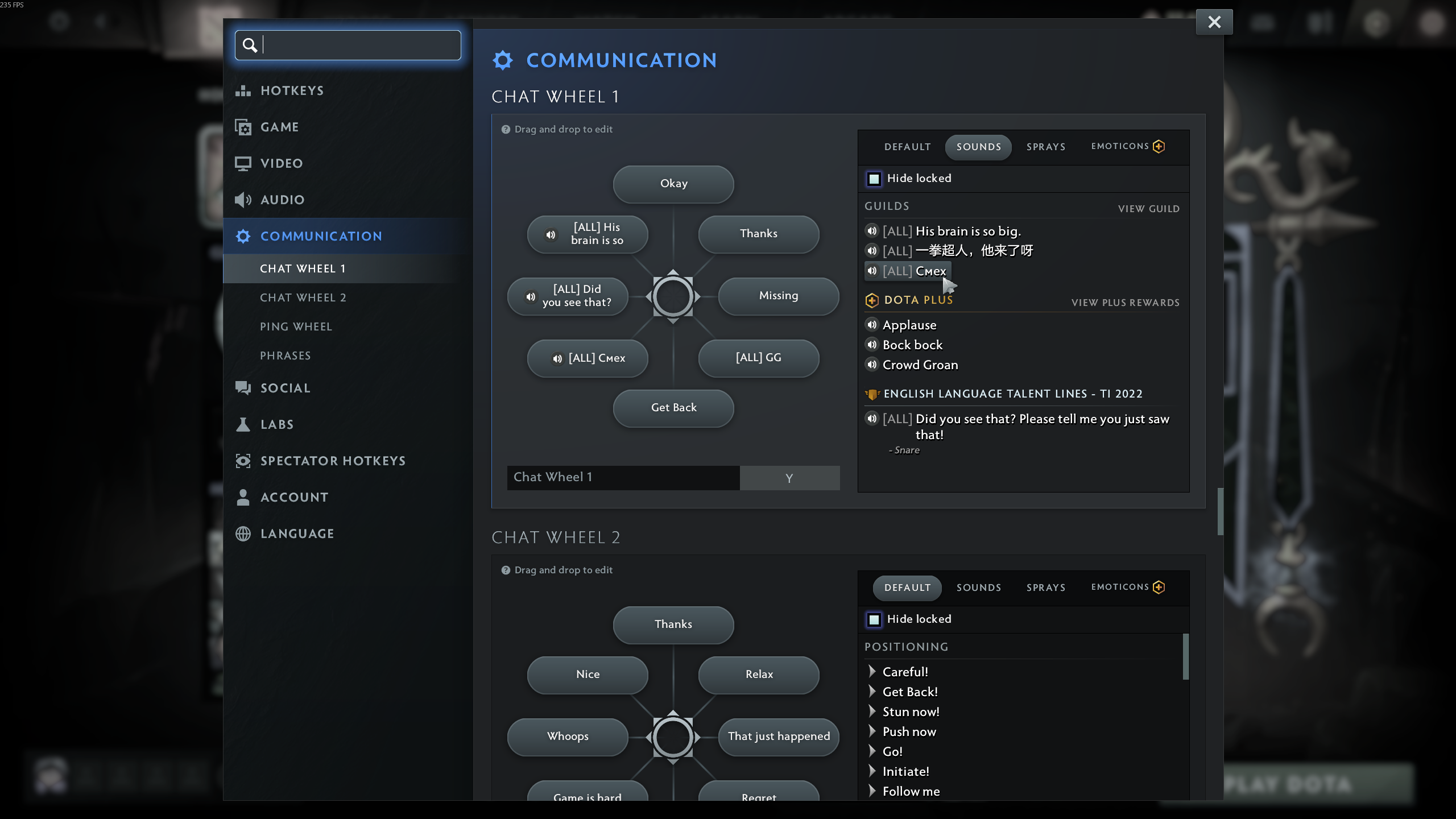Play the Crowd Groan speaker icon
Screen dimensions: 1456x819
coord(872,365)
